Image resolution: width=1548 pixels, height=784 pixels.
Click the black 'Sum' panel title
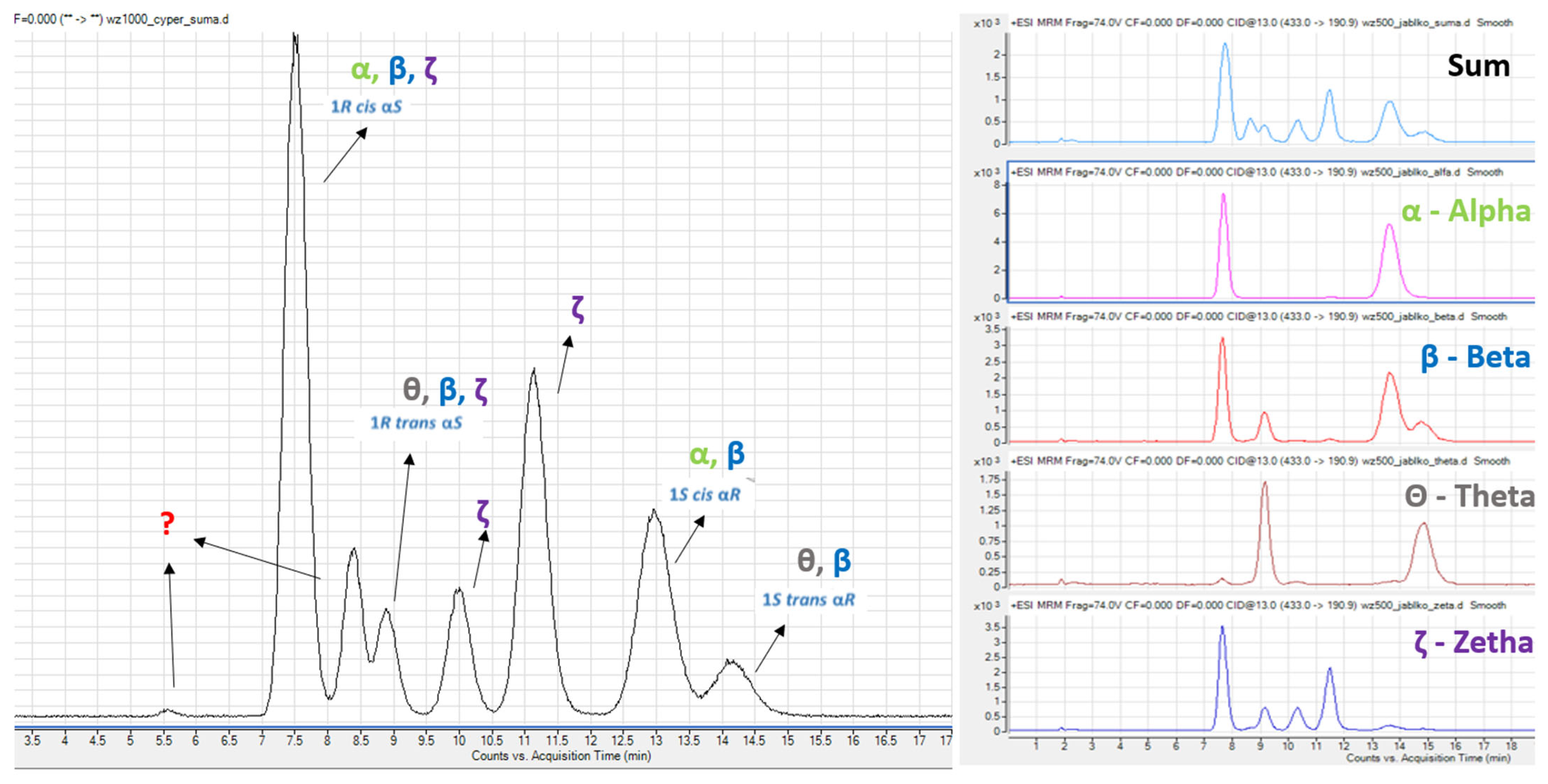click(1478, 66)
